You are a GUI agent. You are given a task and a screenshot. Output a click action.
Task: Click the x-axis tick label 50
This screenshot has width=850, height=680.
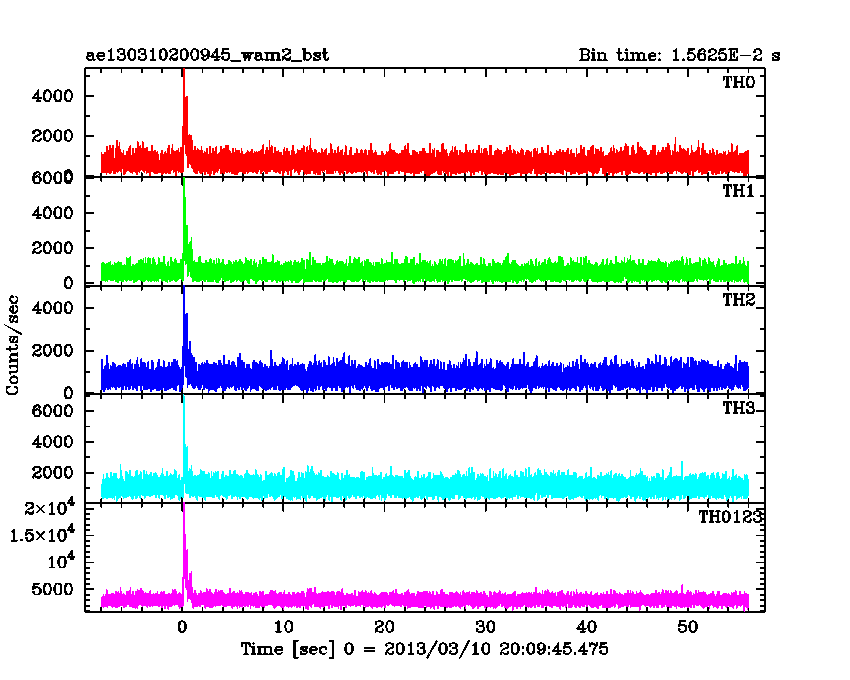[x=687, y=627]
